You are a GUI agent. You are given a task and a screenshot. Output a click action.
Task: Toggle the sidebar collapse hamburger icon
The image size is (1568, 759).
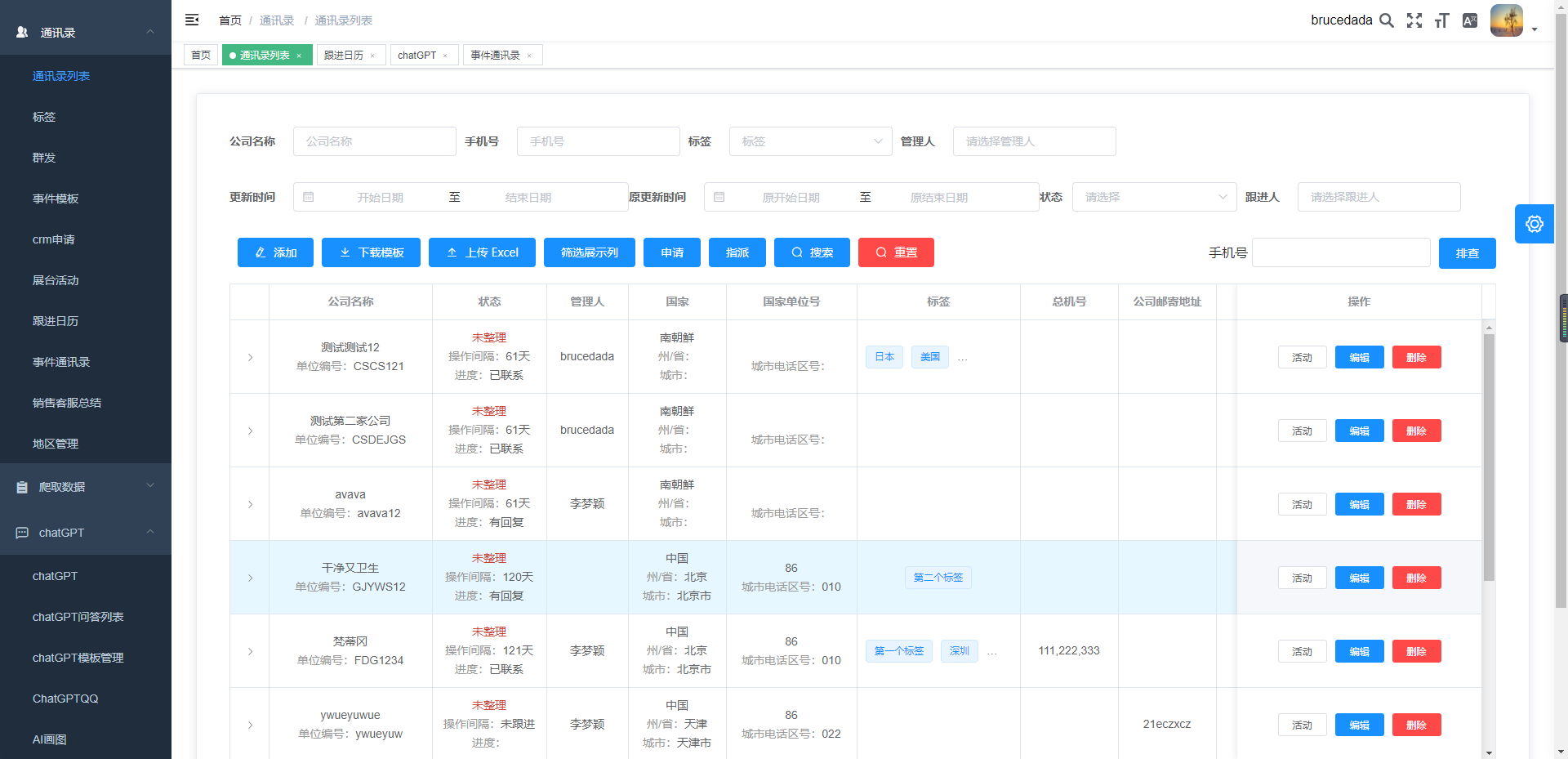pos(192,20)
